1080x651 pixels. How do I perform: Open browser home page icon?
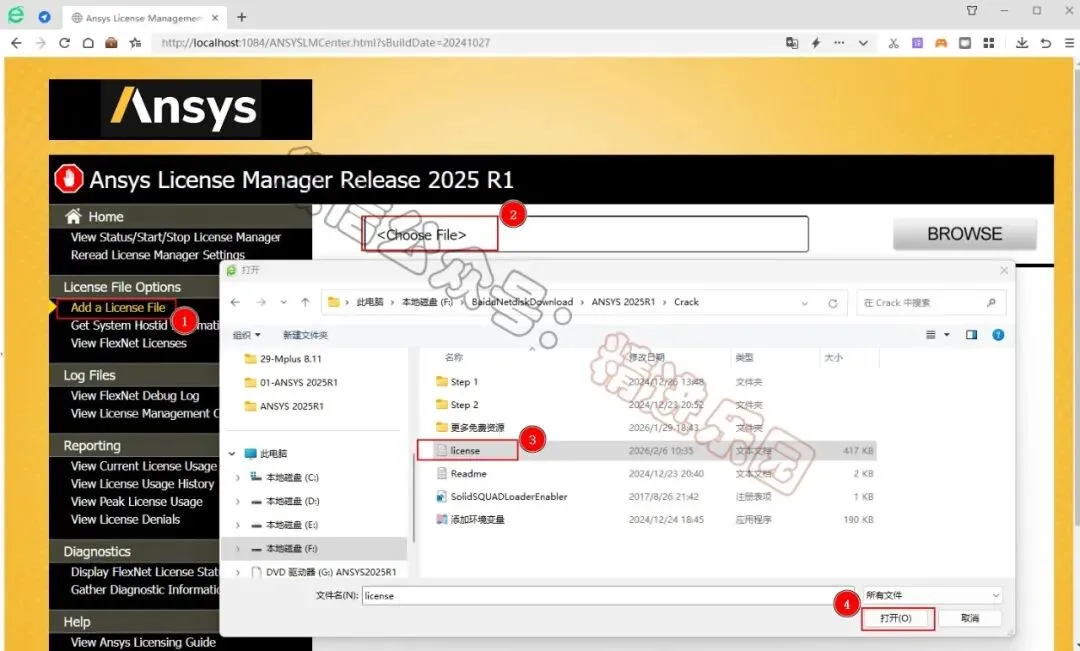pyautogui.click(x=88, y=43)
